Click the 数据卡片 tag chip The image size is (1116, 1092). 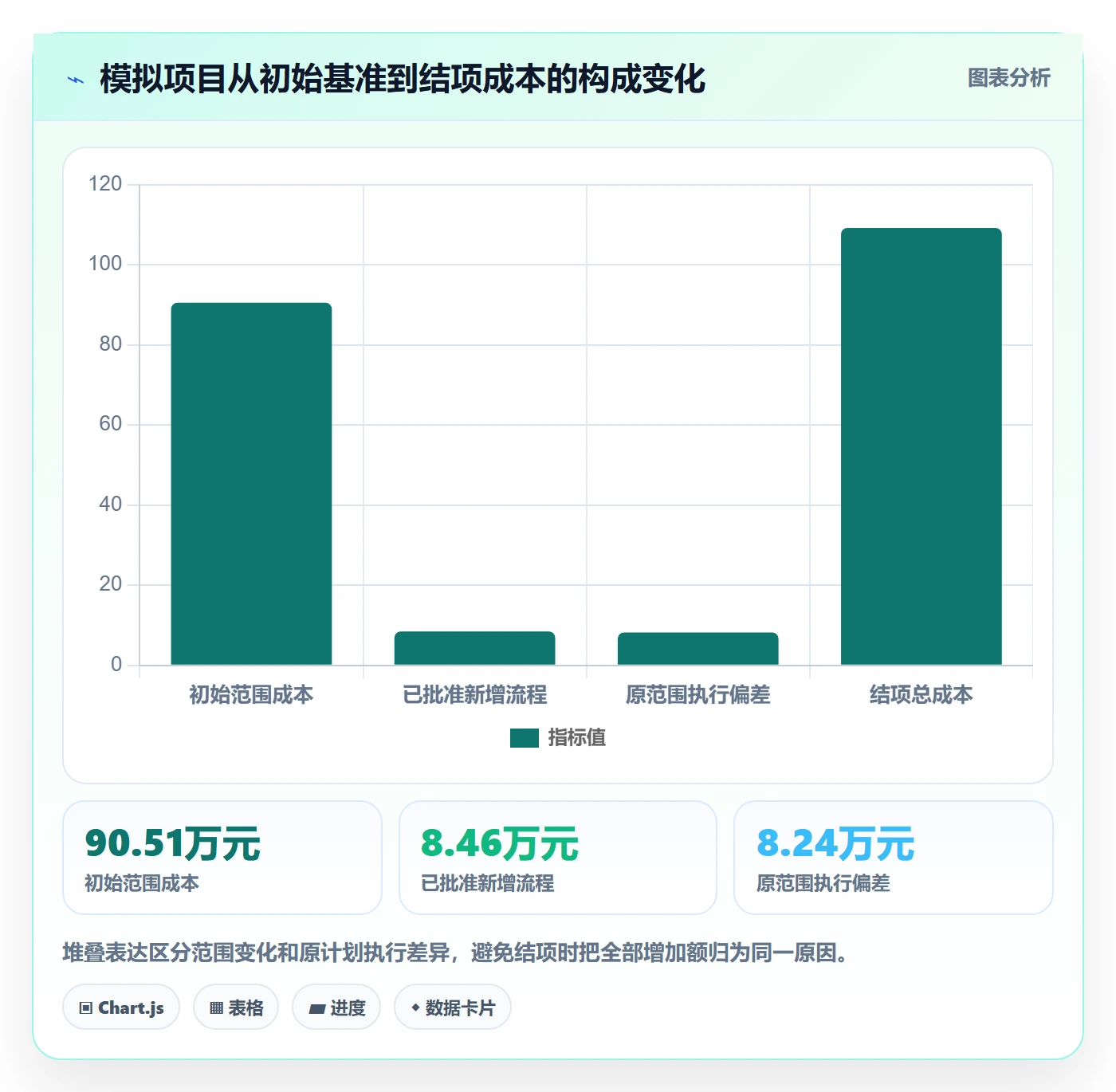tap(453, 1008)
